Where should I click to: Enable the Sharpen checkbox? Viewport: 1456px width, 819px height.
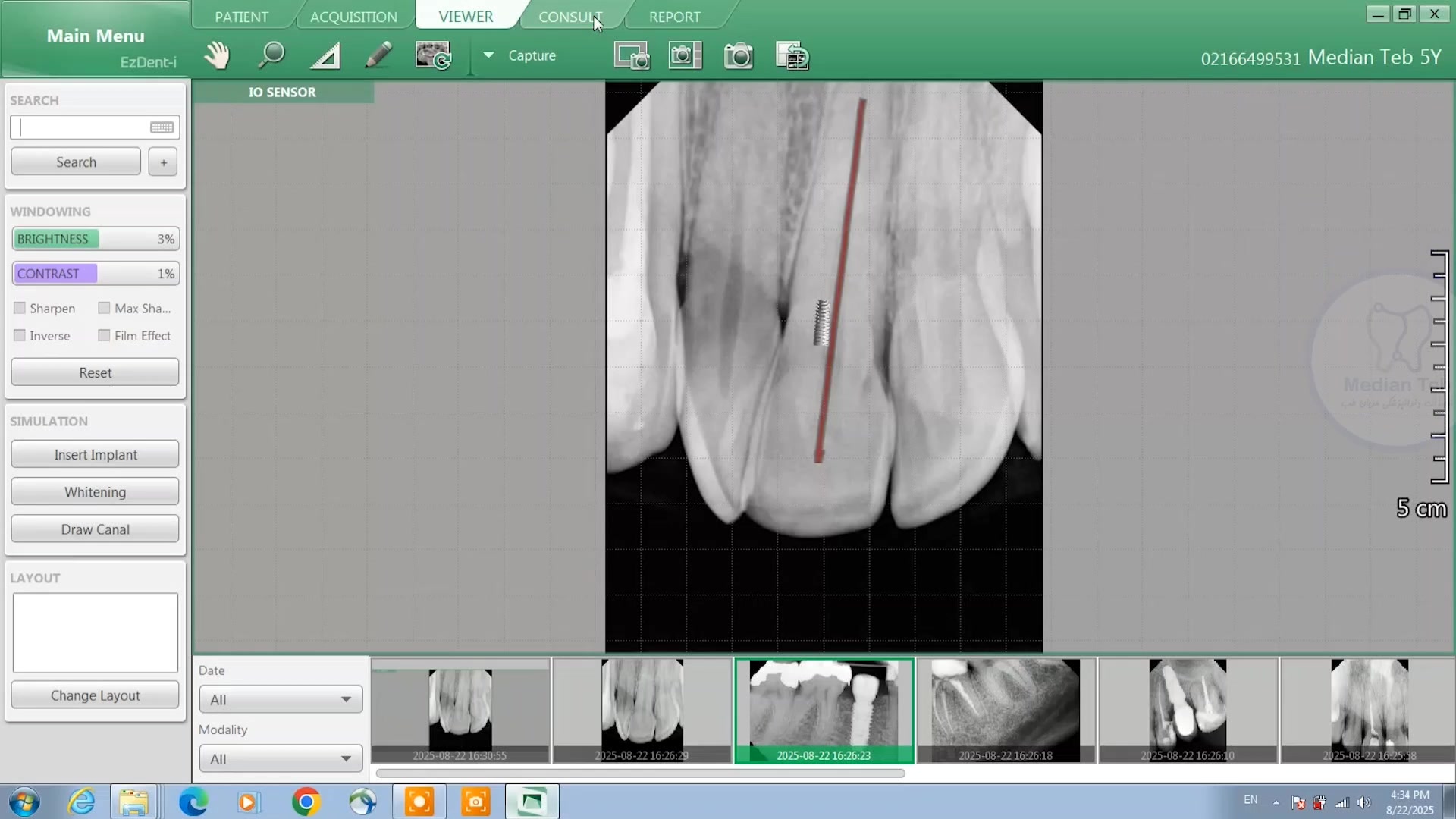click(20, 308)
